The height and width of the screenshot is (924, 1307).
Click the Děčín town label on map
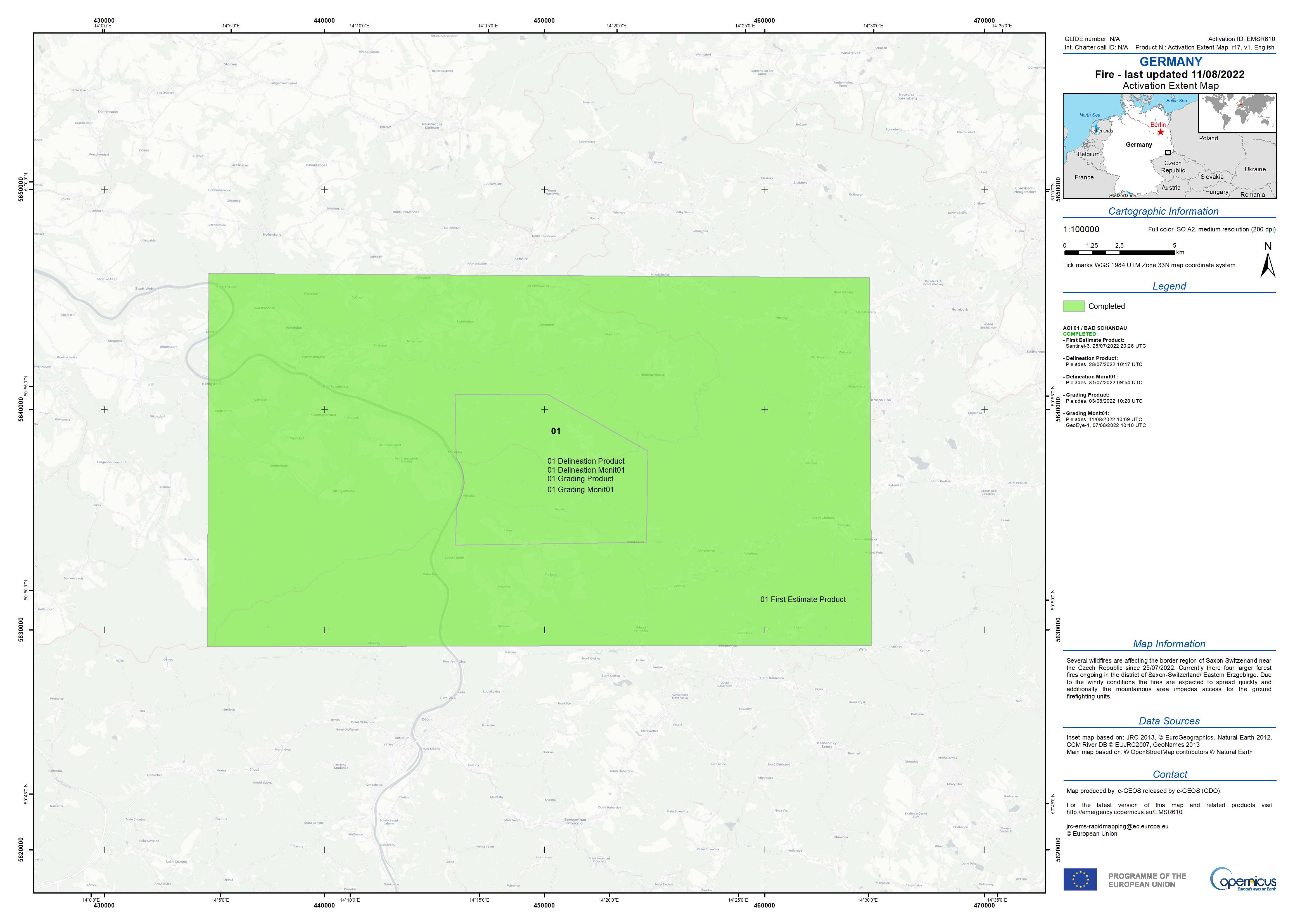(426, 719)
